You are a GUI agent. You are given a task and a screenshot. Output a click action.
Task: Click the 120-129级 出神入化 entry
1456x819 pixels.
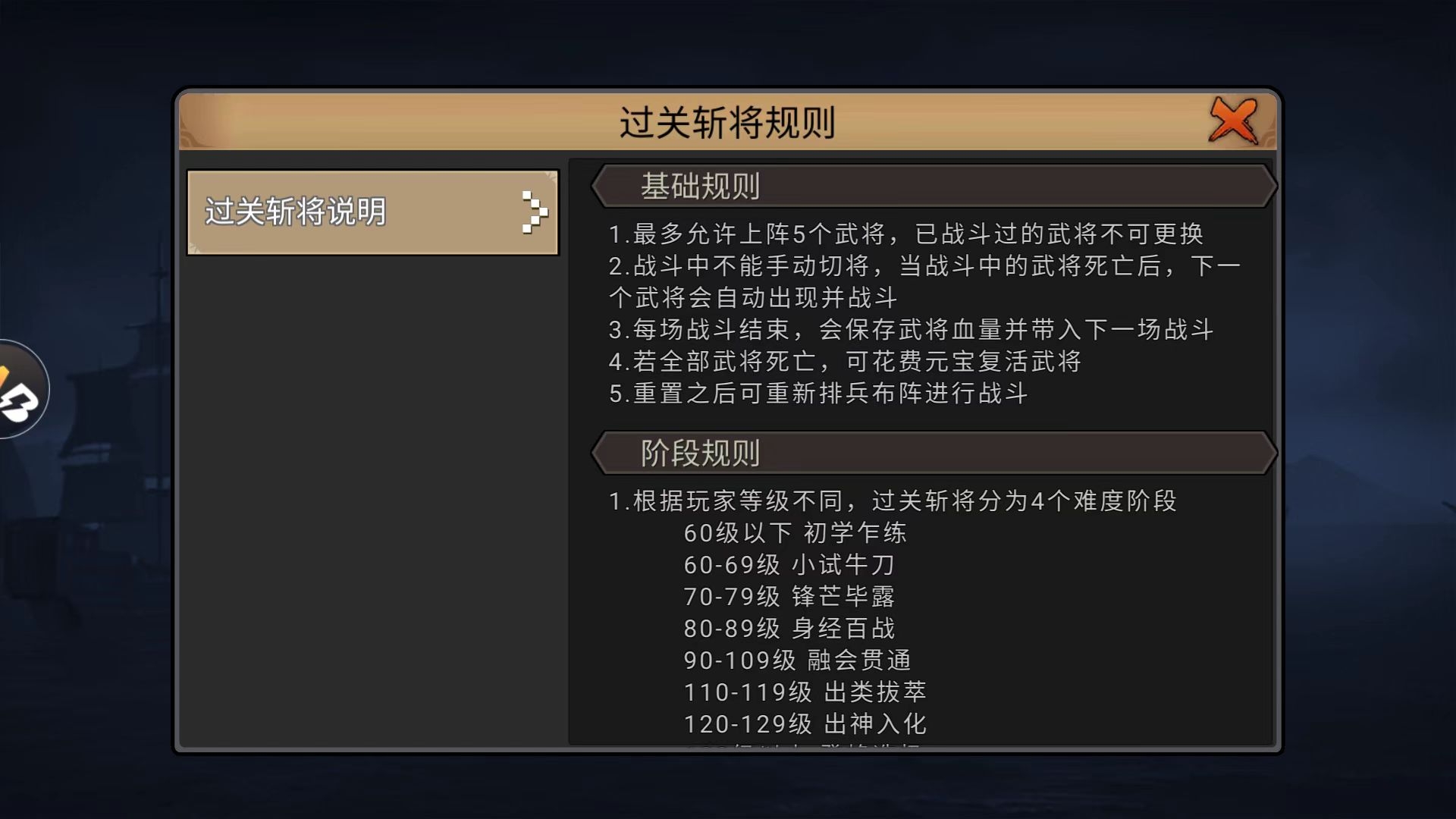(805, 723)
